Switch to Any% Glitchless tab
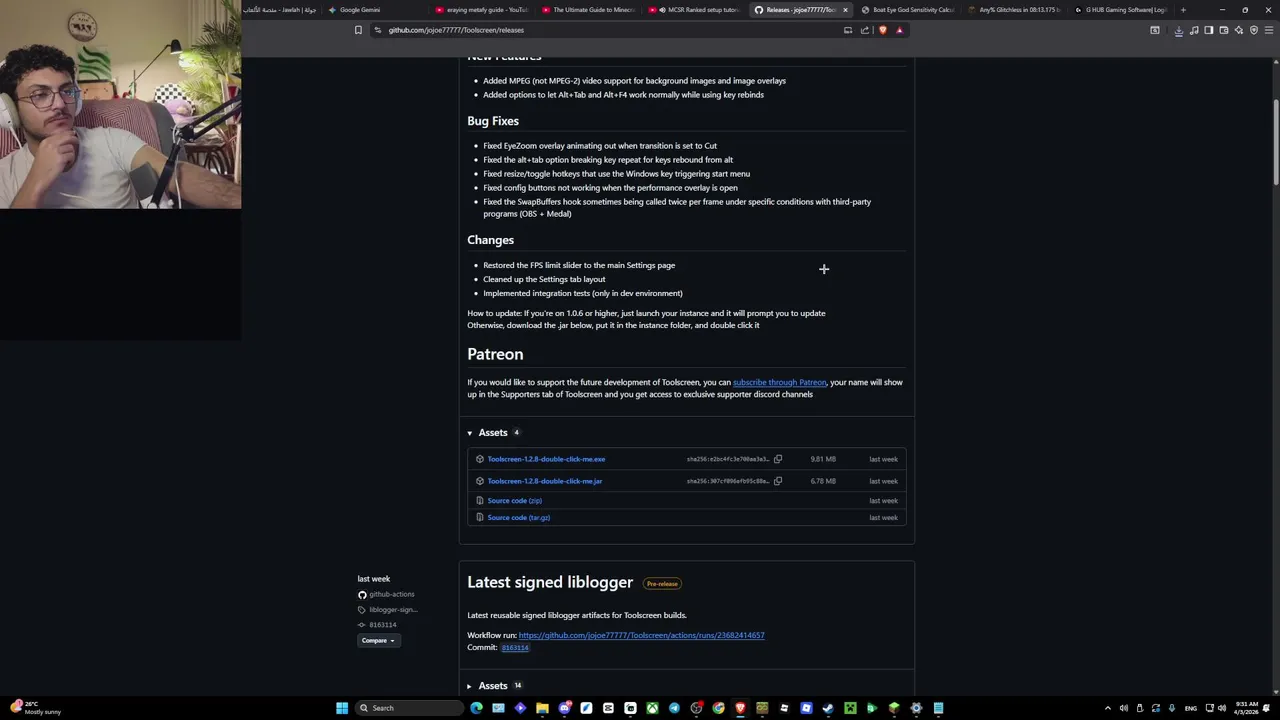The width and height of the screenshot is (1280, 720). click(x=1014, y=10)
